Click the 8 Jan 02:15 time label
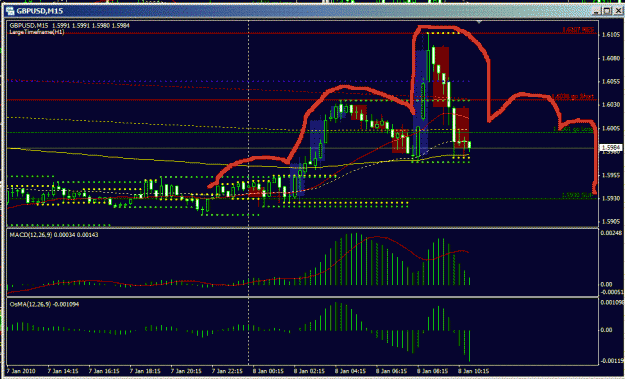The image size is (625, 379). [309, 371]
